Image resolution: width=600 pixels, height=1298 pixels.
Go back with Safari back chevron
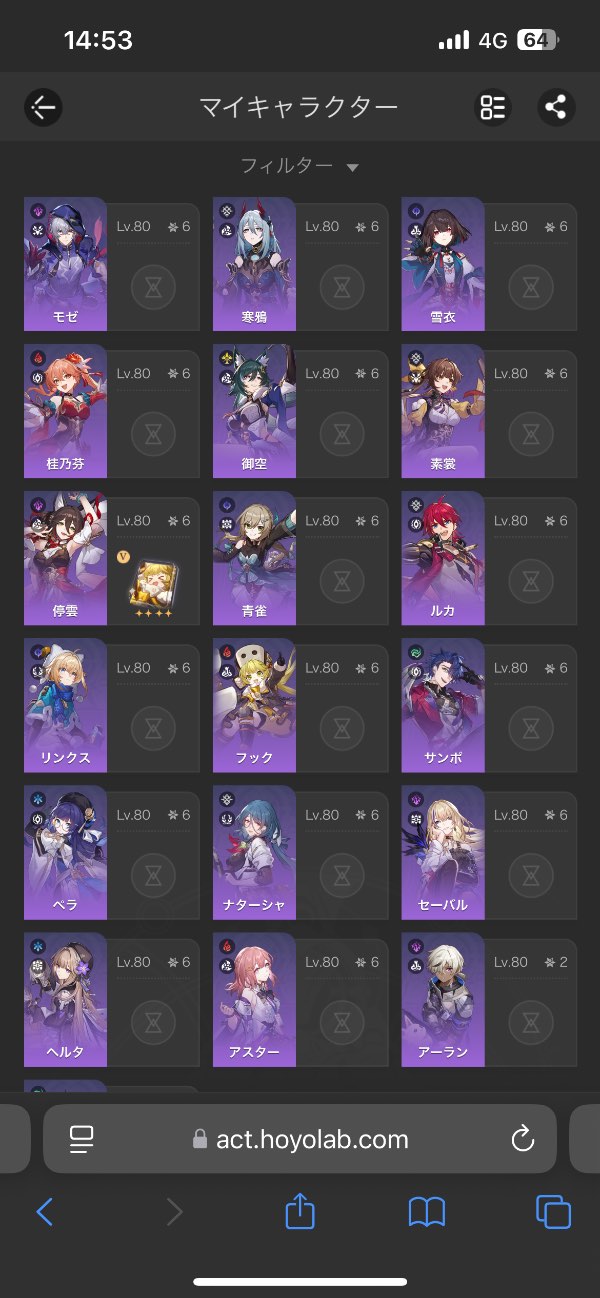(44, 1213)
